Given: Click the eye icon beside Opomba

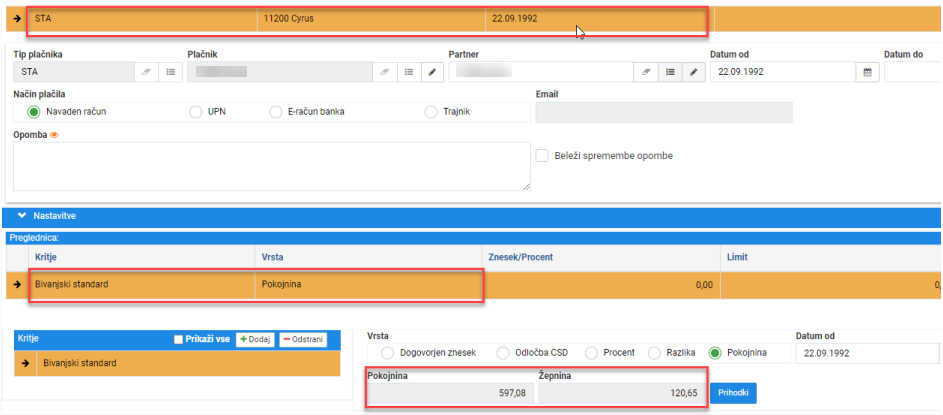Looking at the screenshot, I should tap(54, 135).
